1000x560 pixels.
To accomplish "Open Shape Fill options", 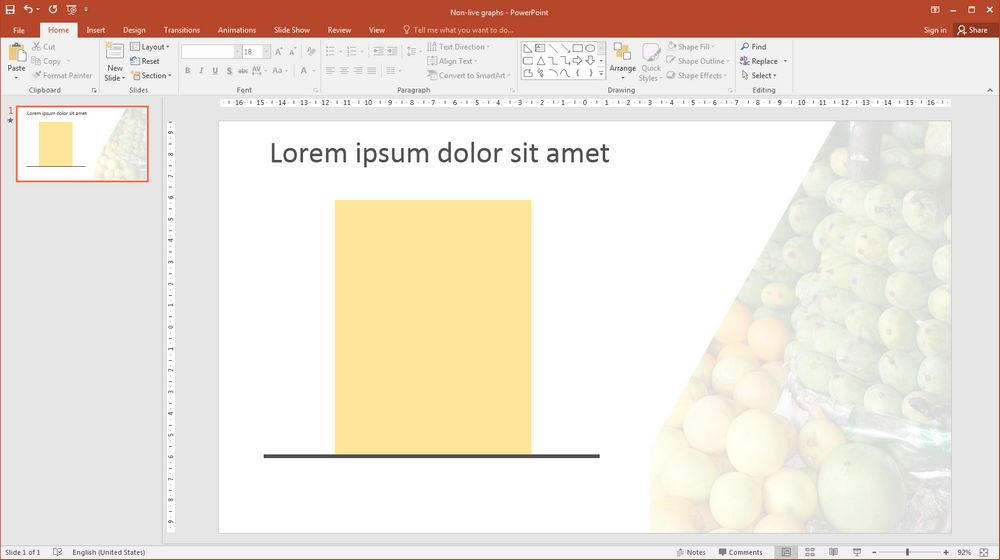I will 691,47.
